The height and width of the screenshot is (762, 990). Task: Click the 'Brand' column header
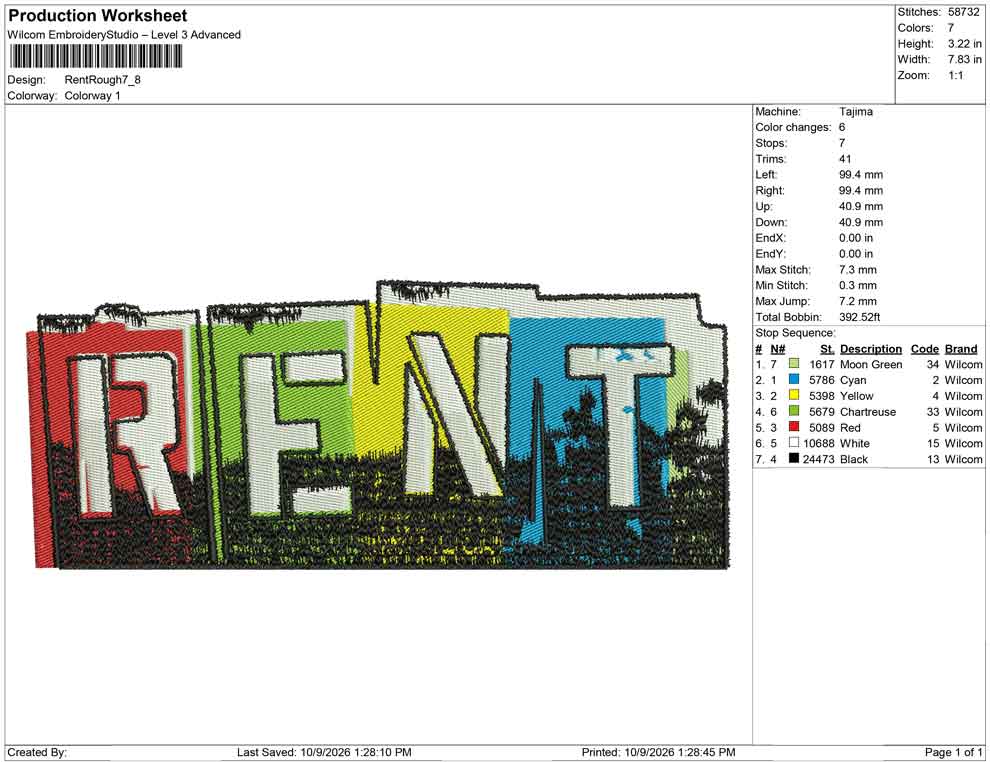pyautogui.click(x=961, y=348)
